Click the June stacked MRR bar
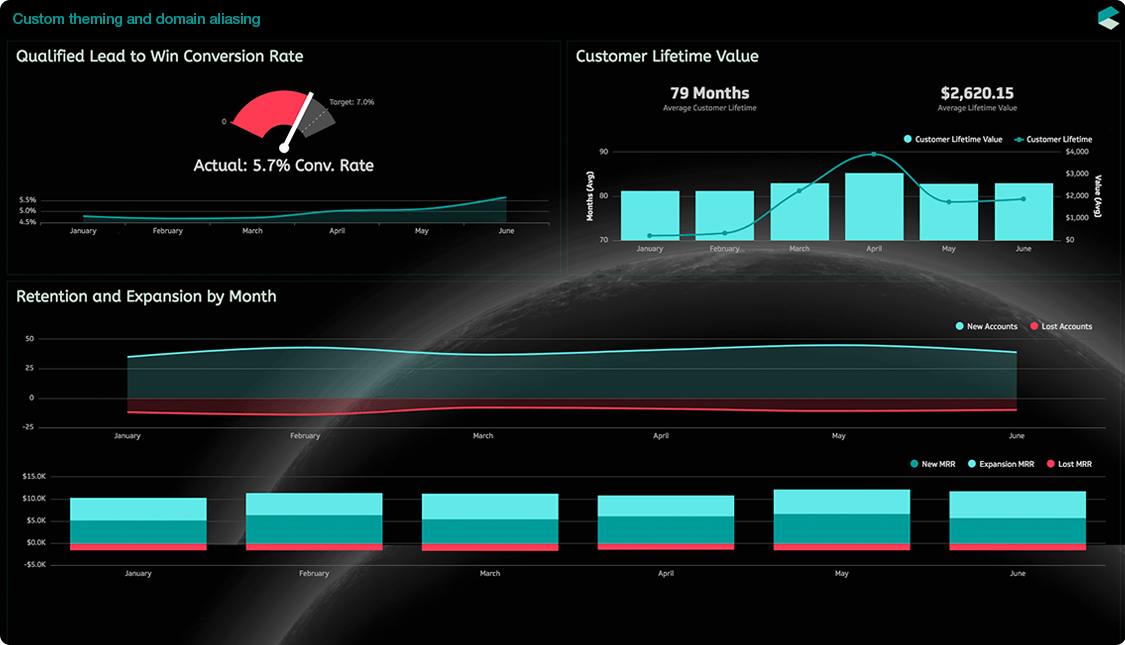 (1017, 521)
